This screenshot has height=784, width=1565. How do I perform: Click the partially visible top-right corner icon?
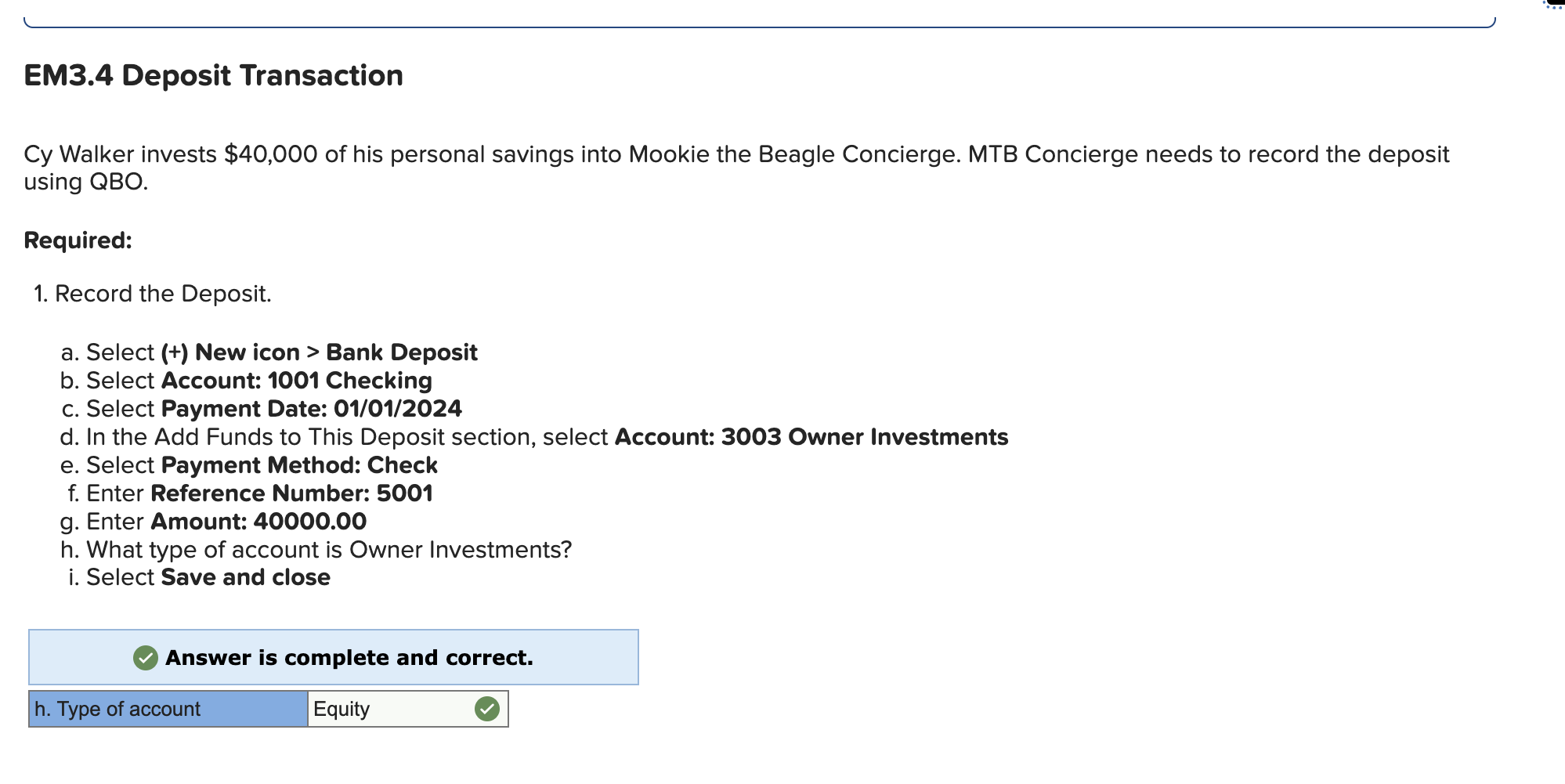pos(1553,5)
